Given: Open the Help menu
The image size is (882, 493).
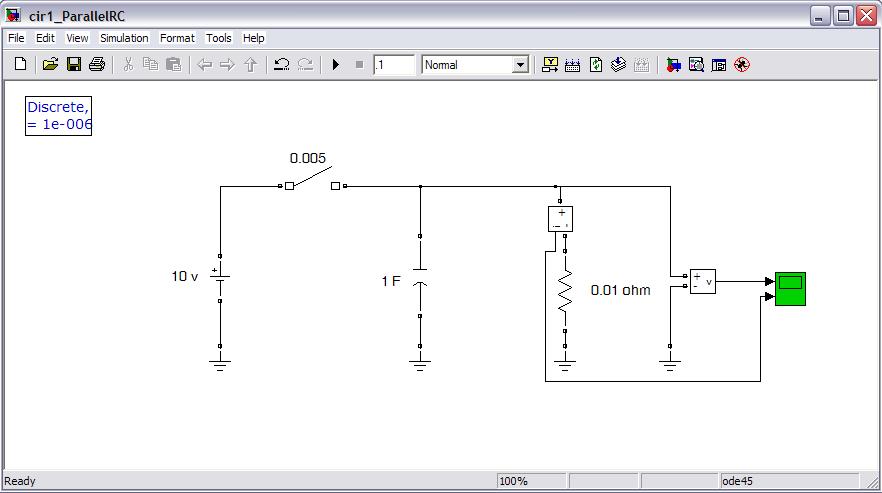Looking at the screenshot, I should click(254, 38).
